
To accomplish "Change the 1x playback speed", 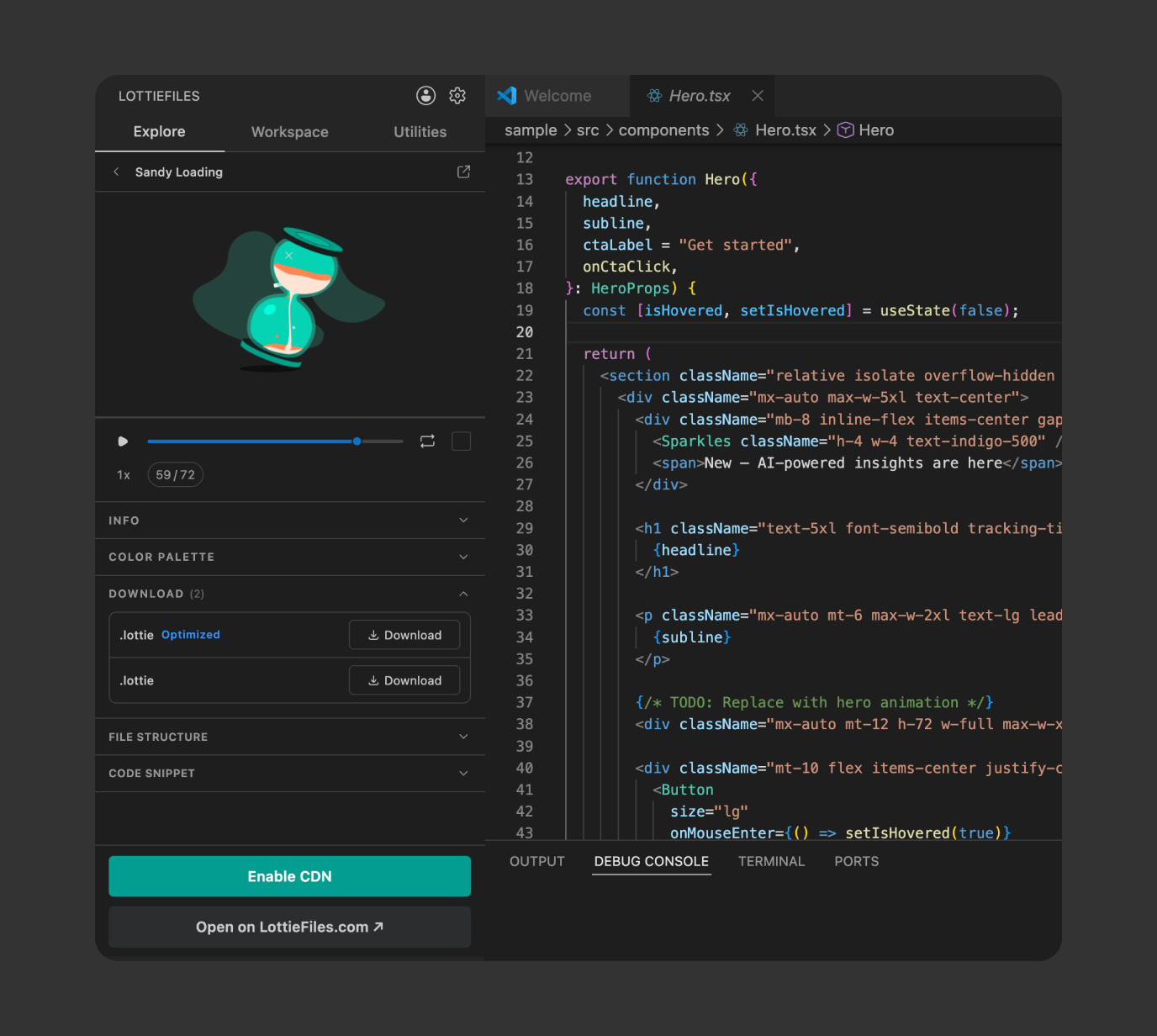I will (124, 475).
